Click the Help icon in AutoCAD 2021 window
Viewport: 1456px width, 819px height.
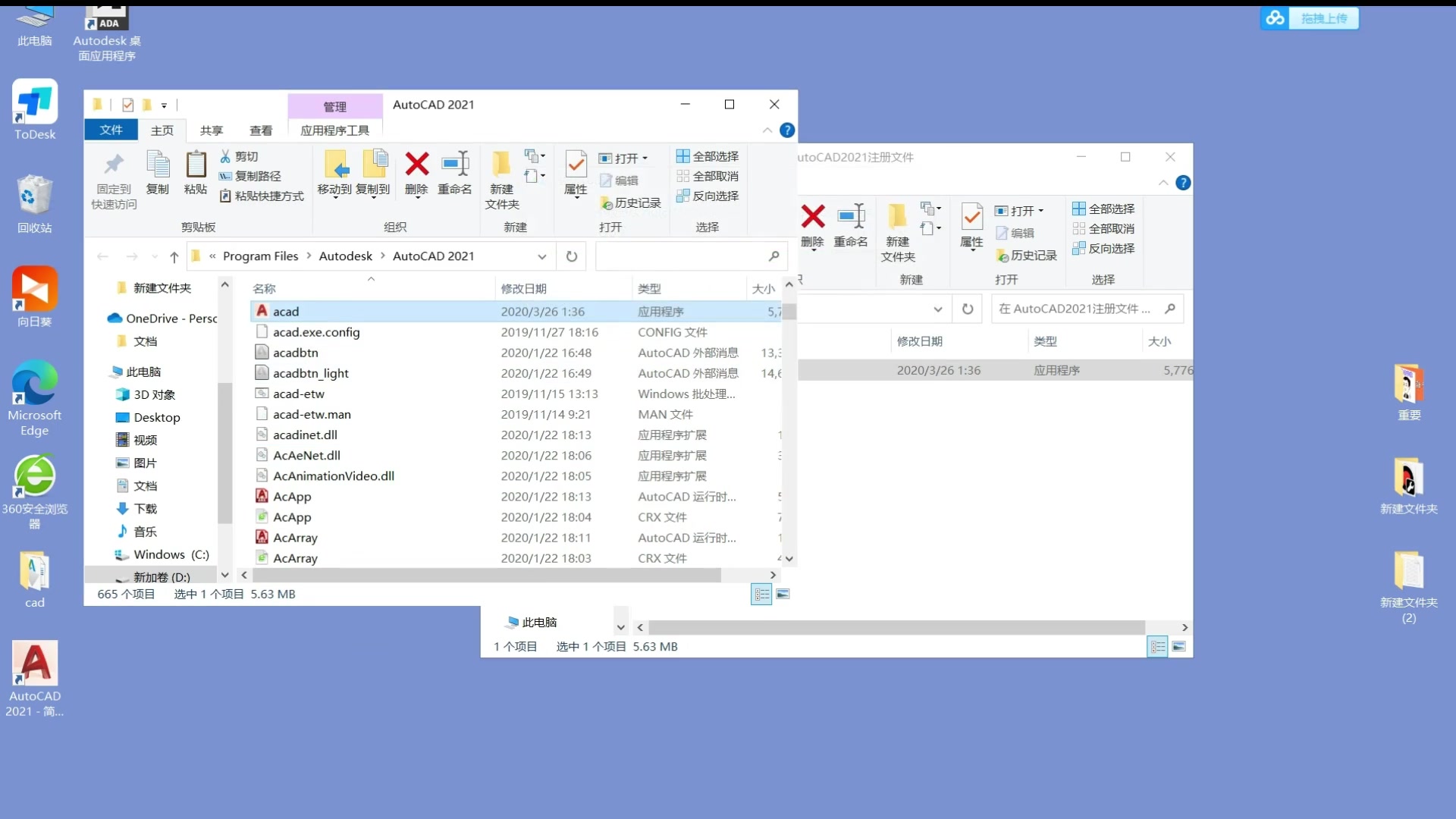tap(787, 130)
